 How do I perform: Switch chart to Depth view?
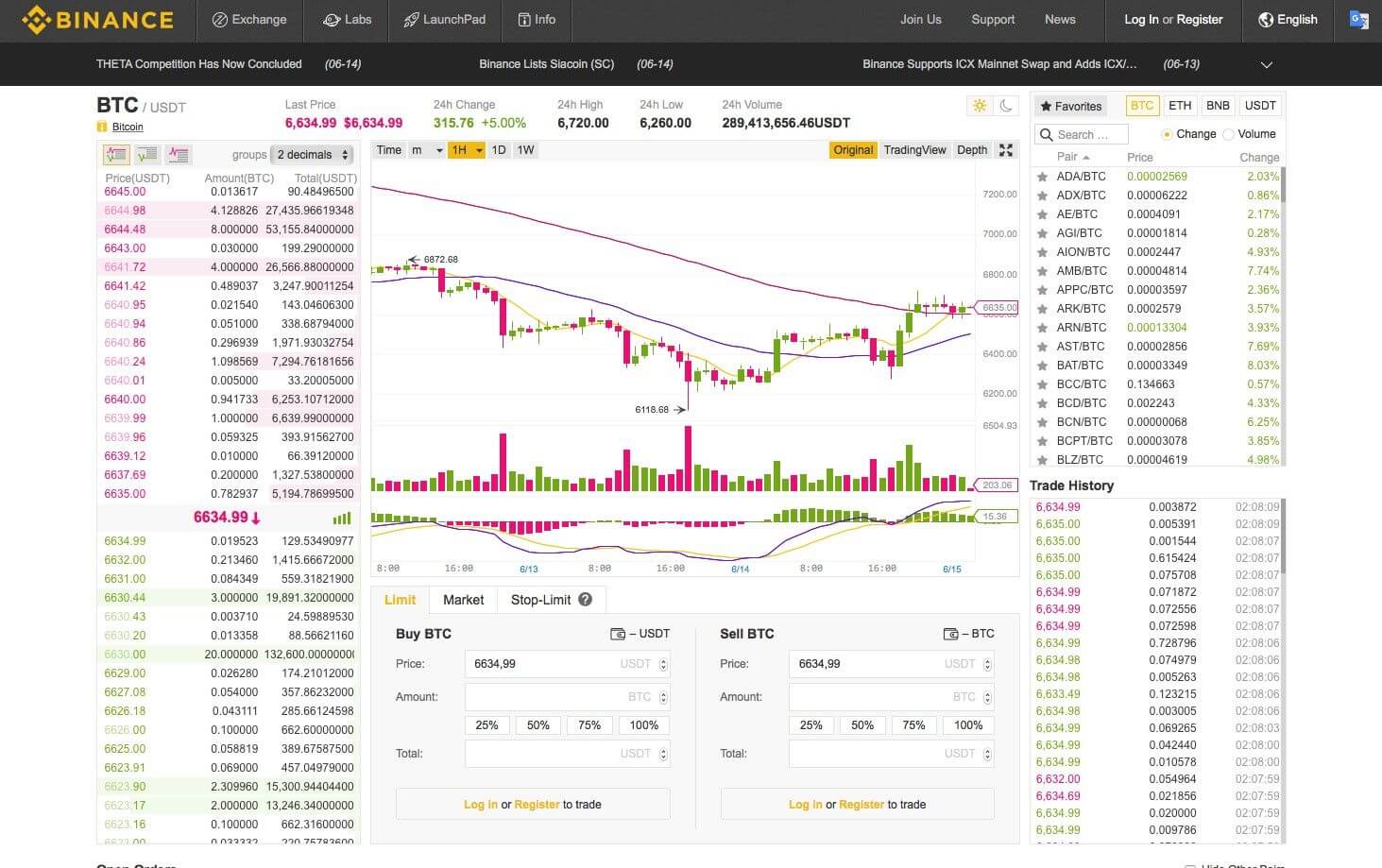pyautogui.click(x=972, y=150)
